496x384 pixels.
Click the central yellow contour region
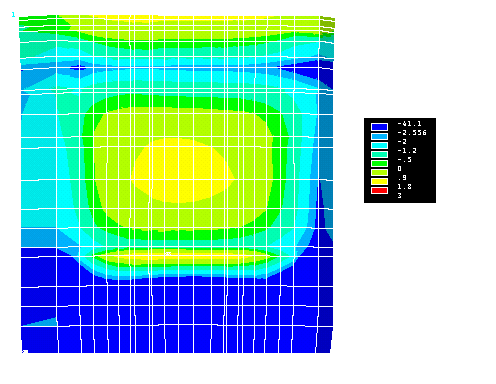click(x=182, y=170)
